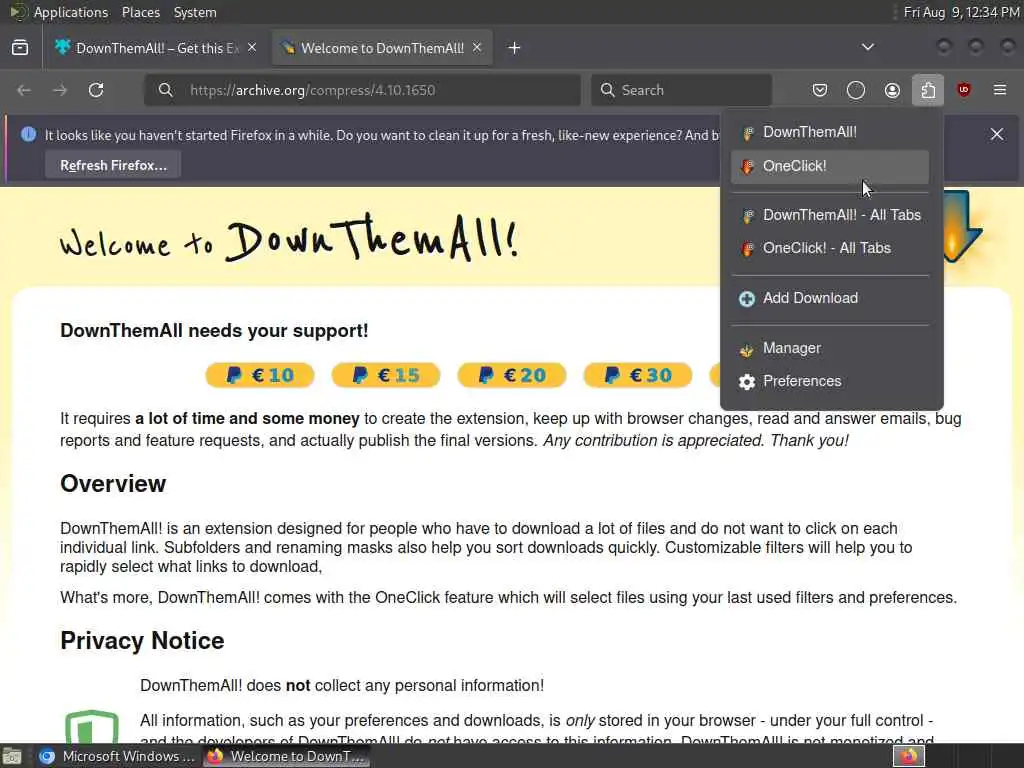Click the Privacy Notice heading
The image size is (1024, 768).
coord(142,641)
